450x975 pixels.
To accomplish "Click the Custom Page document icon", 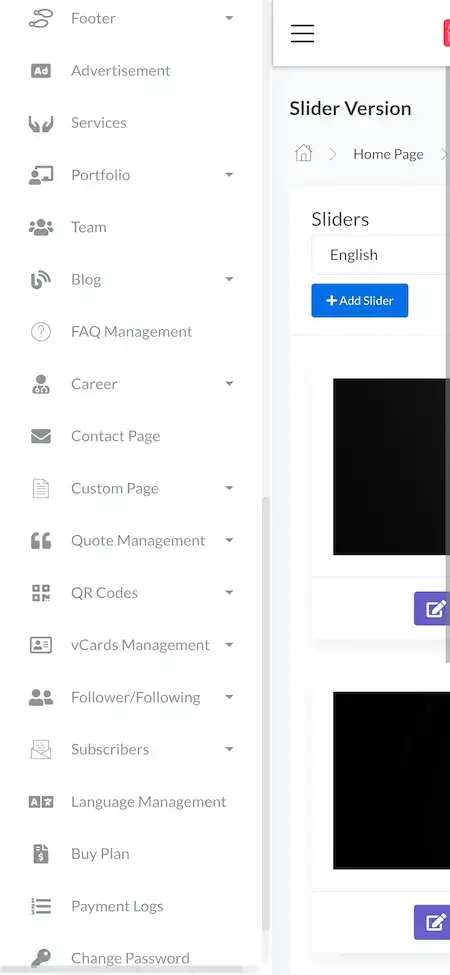I will (x=41, y=489).
